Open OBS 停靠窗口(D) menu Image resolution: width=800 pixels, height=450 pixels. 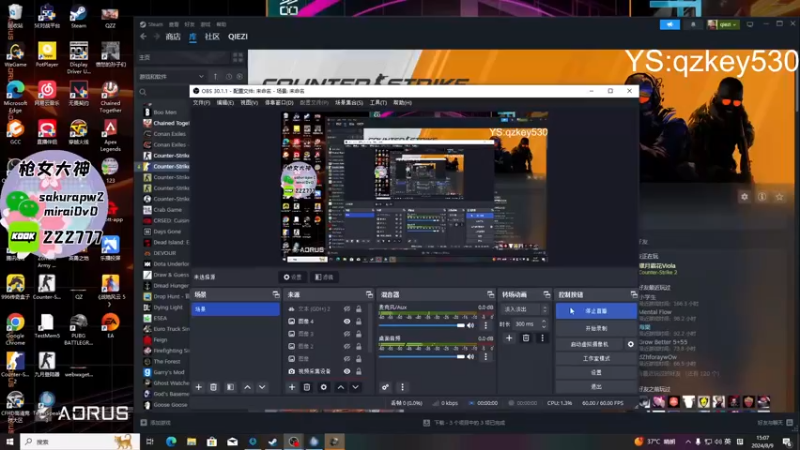click(279, 103)
